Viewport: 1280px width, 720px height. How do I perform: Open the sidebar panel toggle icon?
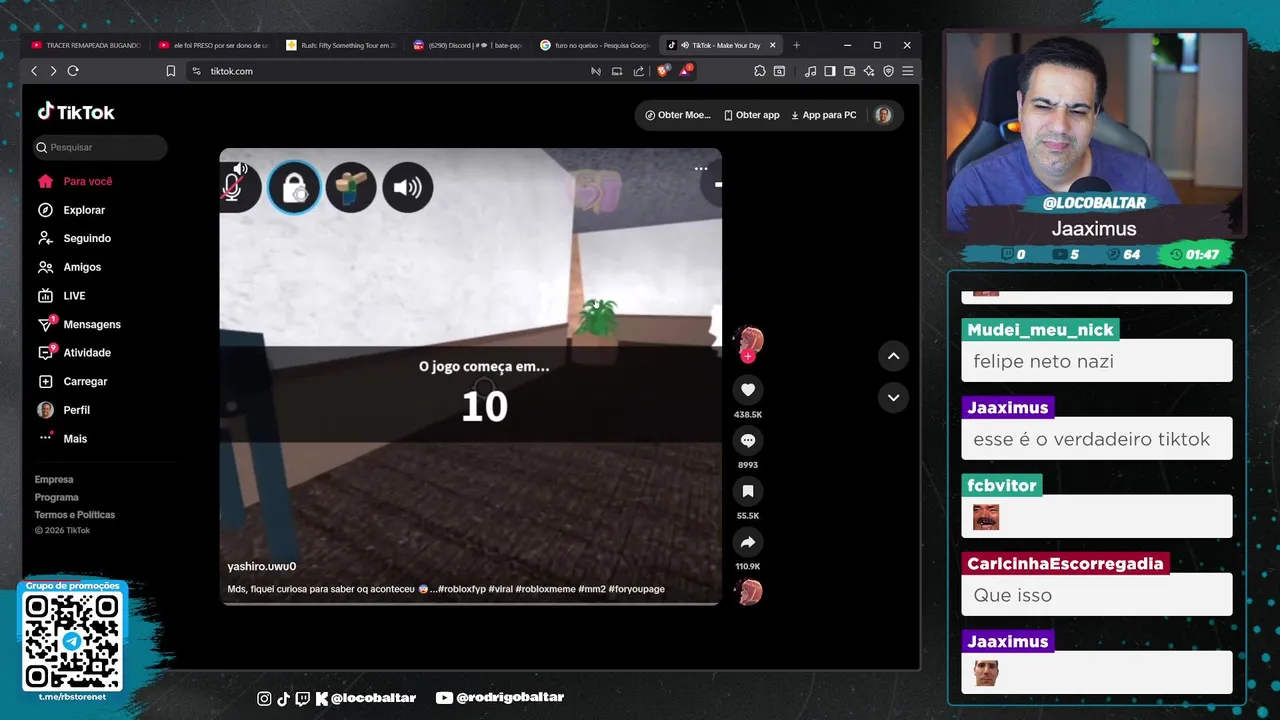(x=829, y=71)
